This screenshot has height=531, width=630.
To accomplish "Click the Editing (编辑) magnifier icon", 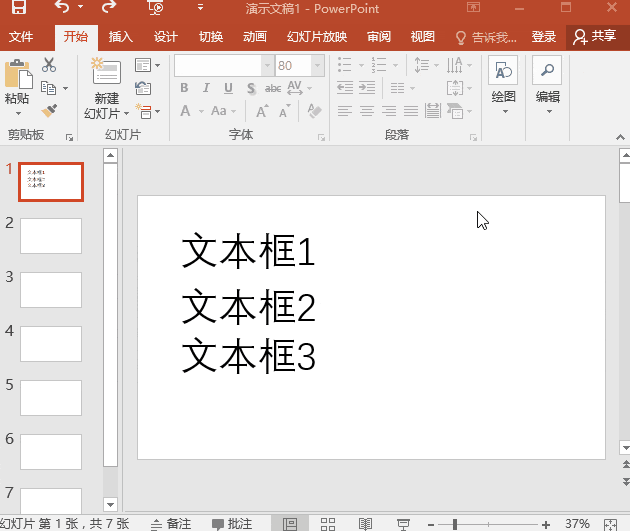I will (x=547, y=70).
